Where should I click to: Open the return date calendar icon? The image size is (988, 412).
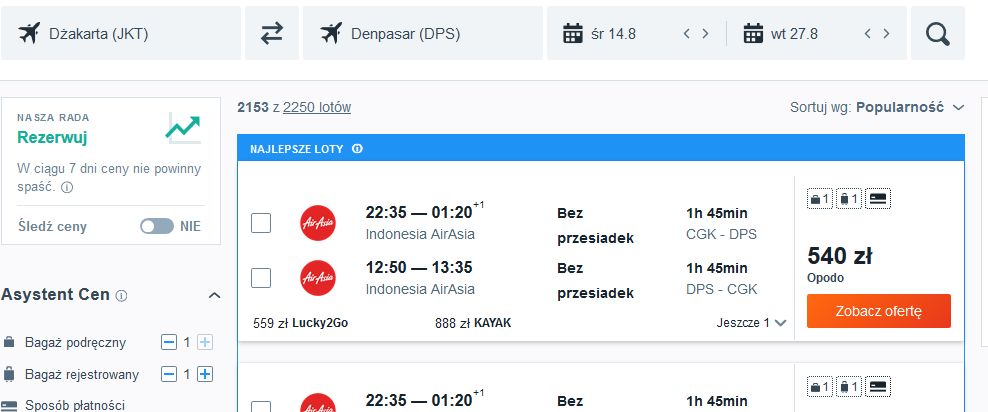[x=753, y=33]
